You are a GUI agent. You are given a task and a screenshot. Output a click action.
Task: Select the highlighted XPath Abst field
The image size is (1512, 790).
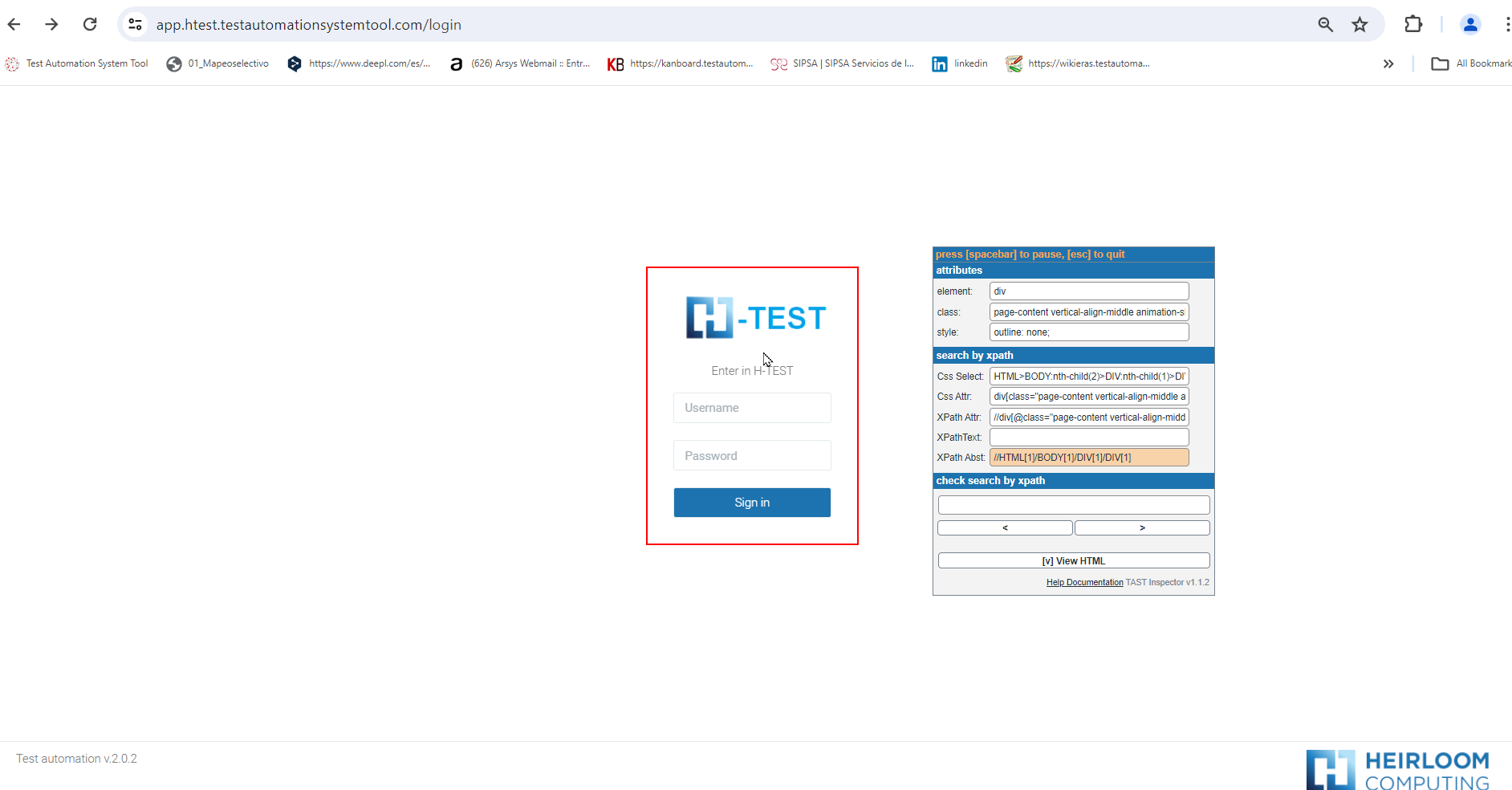[1088, 458]
